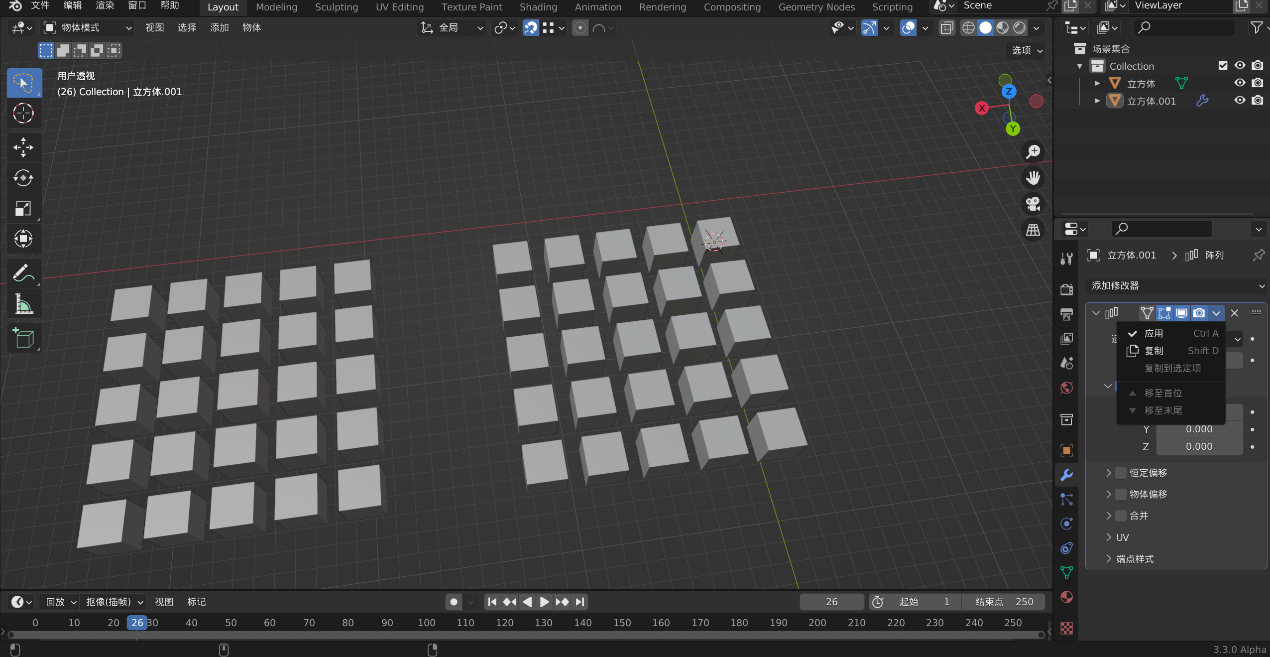The height and width of the screenshot is (657, 1270).
Task: Open the 选项 button in viewport header
Action: point(1026,50)
